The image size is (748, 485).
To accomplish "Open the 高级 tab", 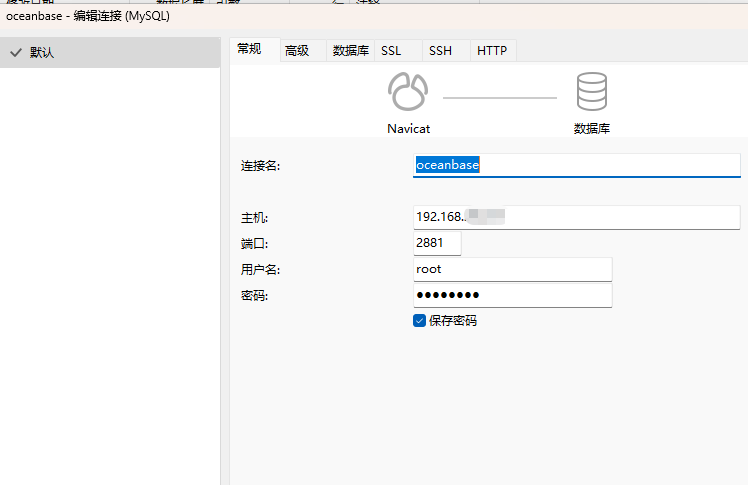I will [303, 51].
